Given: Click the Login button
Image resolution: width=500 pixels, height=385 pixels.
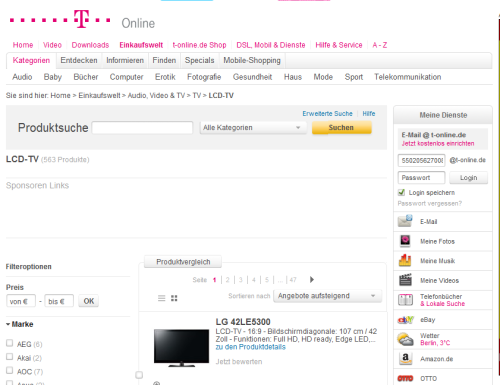Looking at the screenshot, I should point(468,178).
